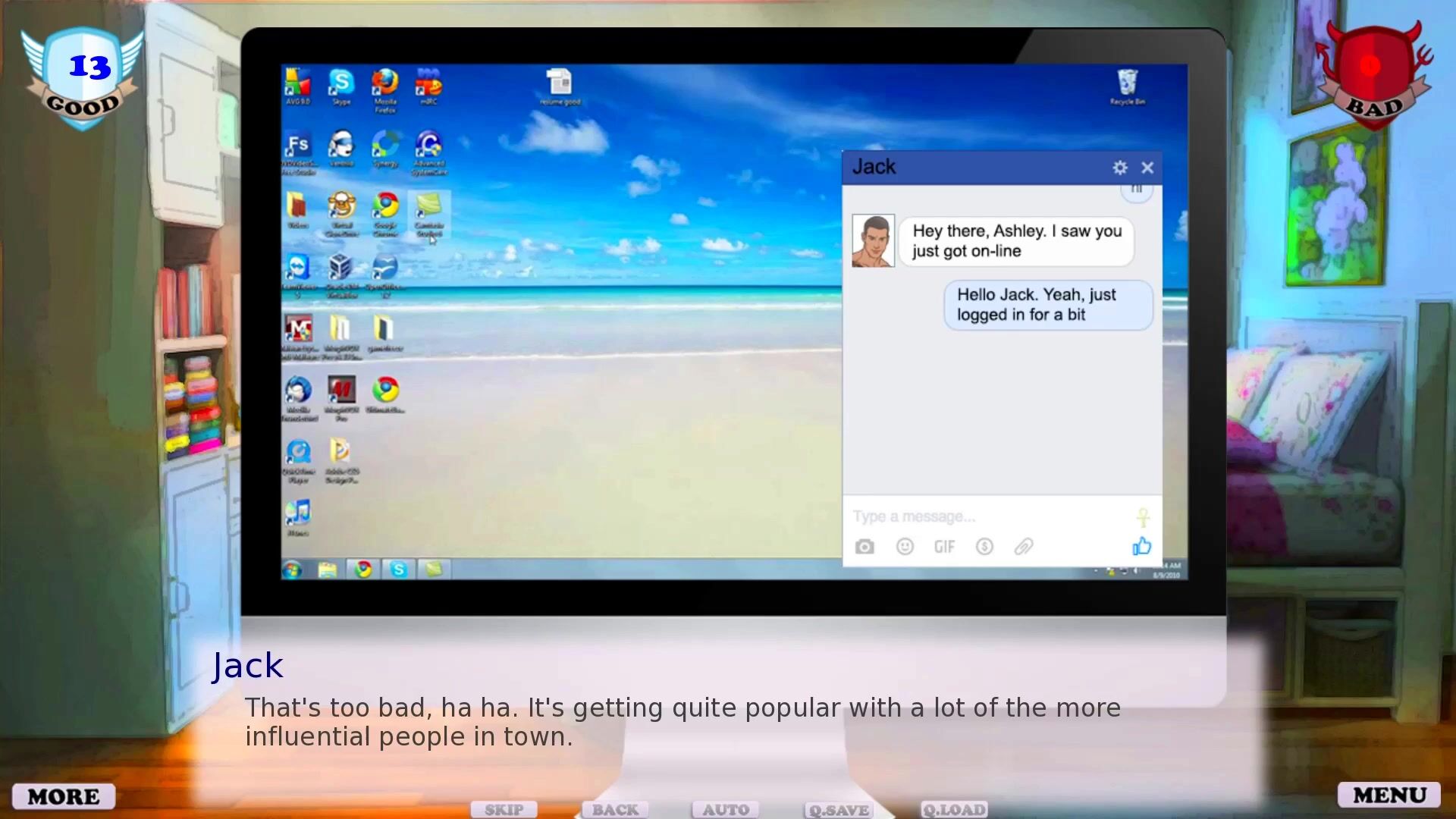Click the camera icon in chat
The width and height of the screenshot is (1456, 819).
pos(864,547)
